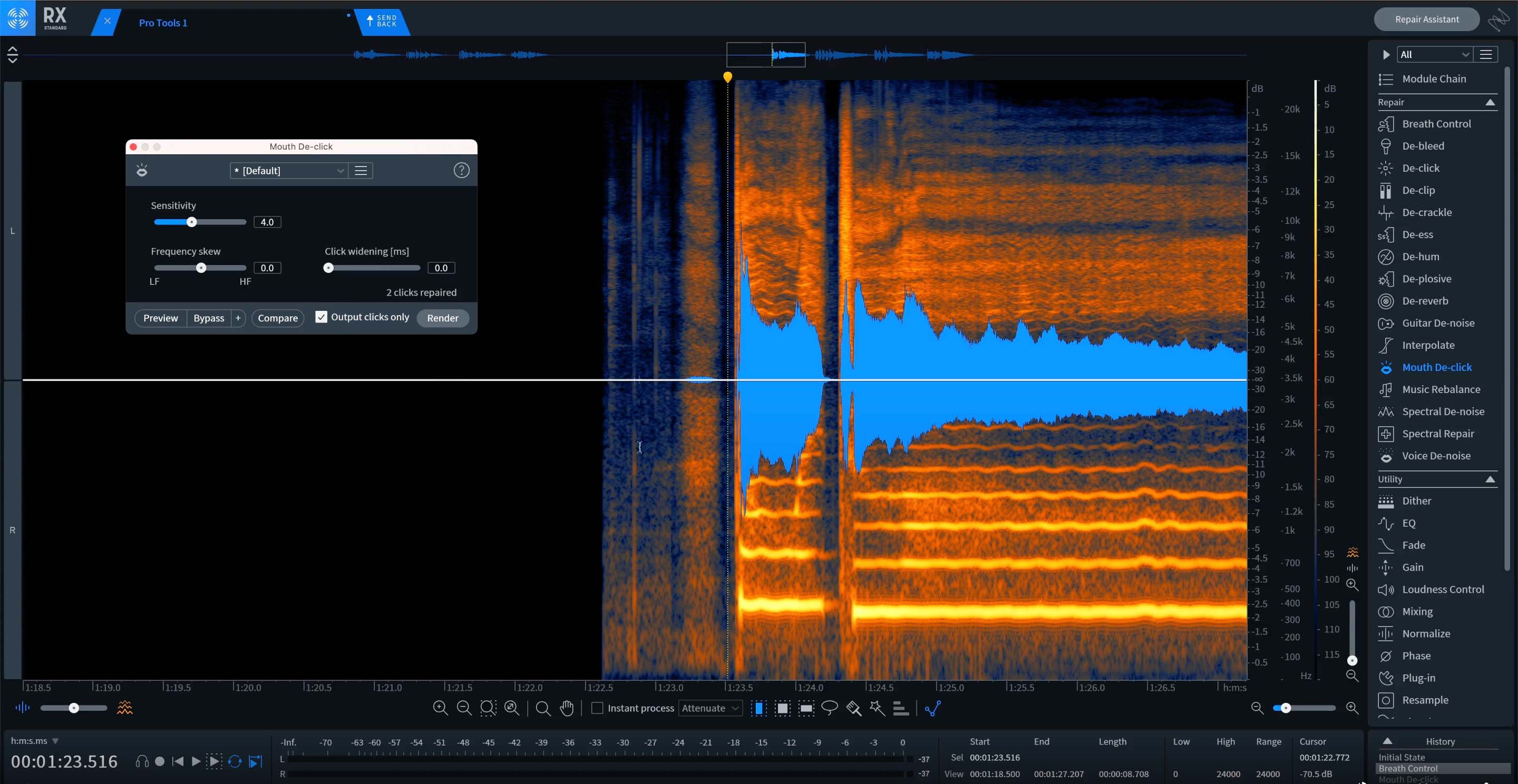Open the Interpolate module
1518x784 pixels.
click(x=1428, y=345)
